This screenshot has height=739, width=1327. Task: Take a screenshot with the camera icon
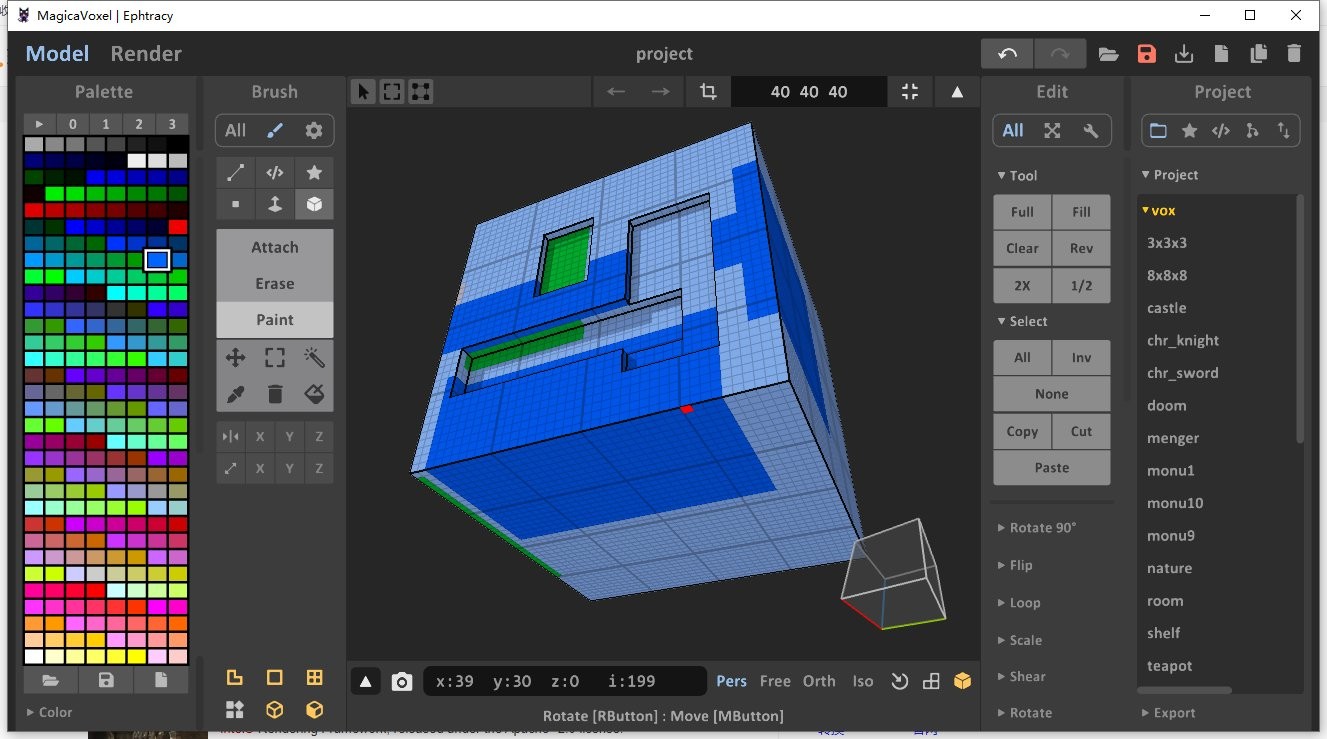[402, 681]
